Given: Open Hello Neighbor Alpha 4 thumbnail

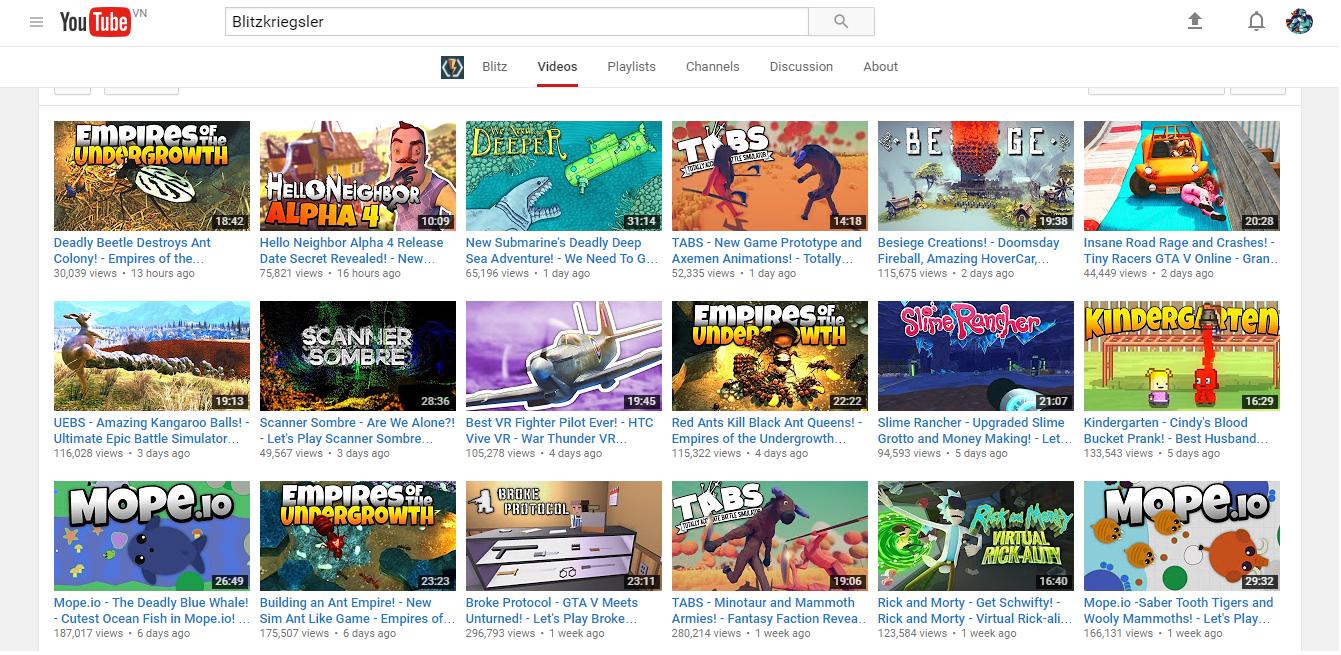Looking at the screenshot, I should click(358, 176).
